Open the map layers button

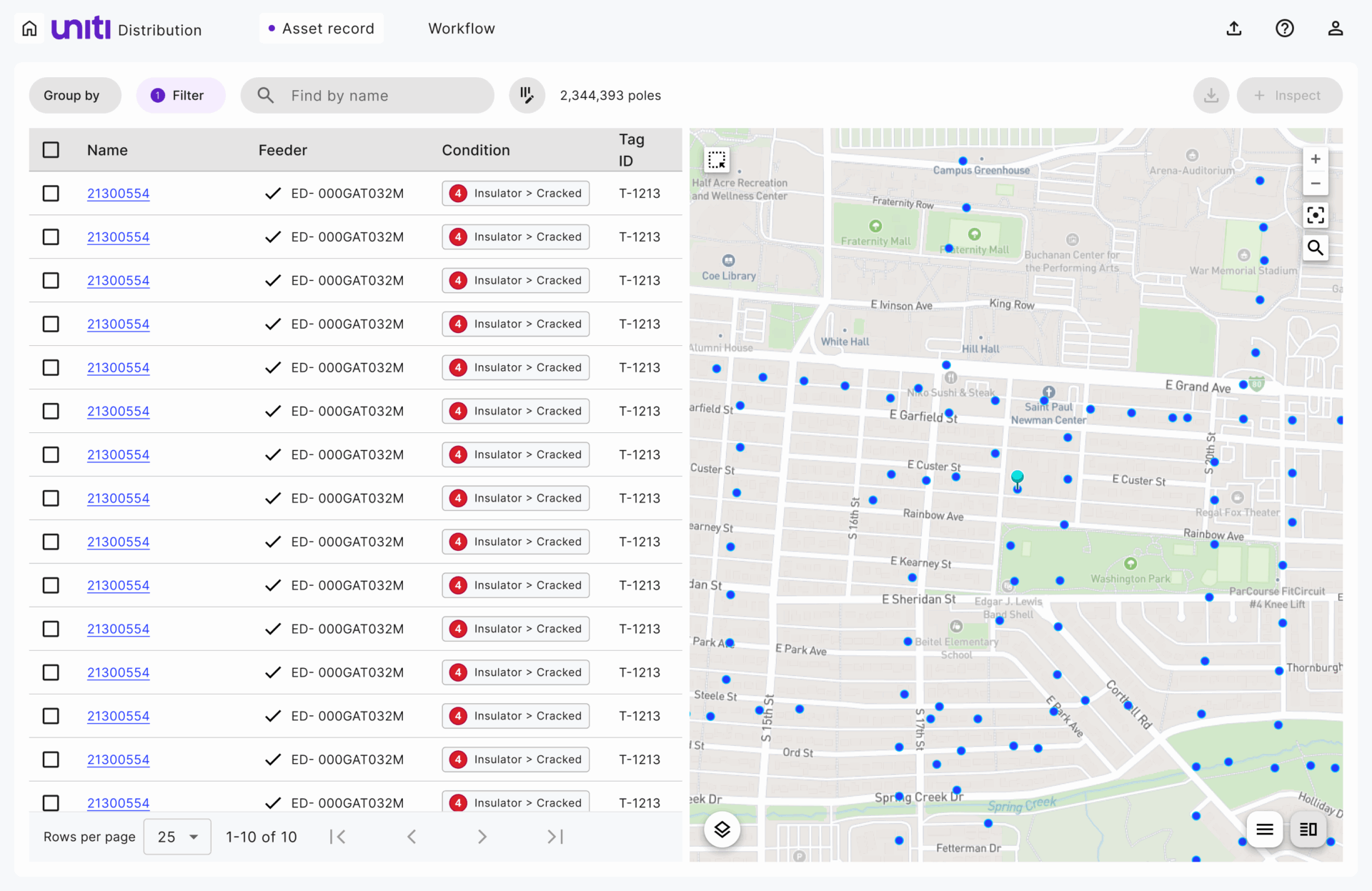coord(722,830)
